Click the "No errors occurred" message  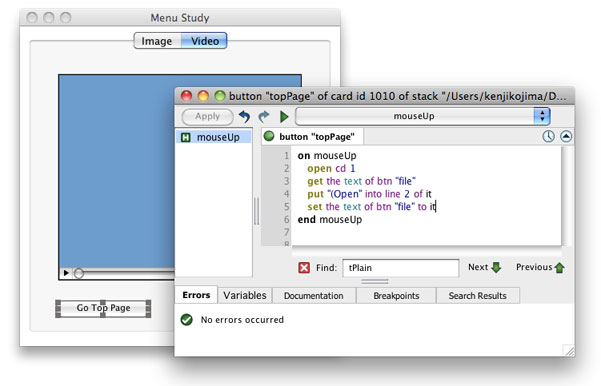pyautogui.click(x=242, y=320)
